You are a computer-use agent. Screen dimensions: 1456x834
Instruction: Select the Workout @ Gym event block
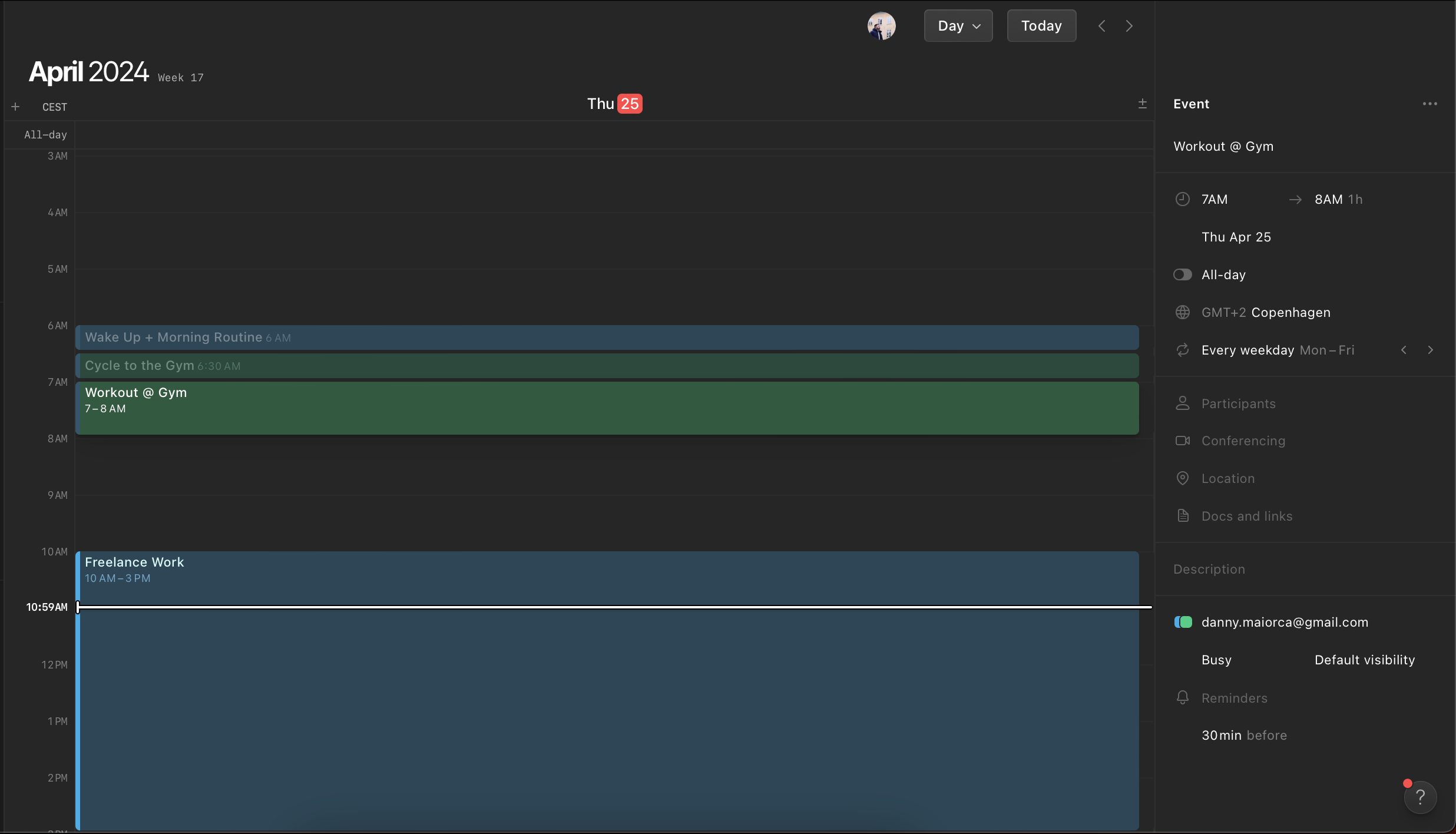[x=607, y=408]
